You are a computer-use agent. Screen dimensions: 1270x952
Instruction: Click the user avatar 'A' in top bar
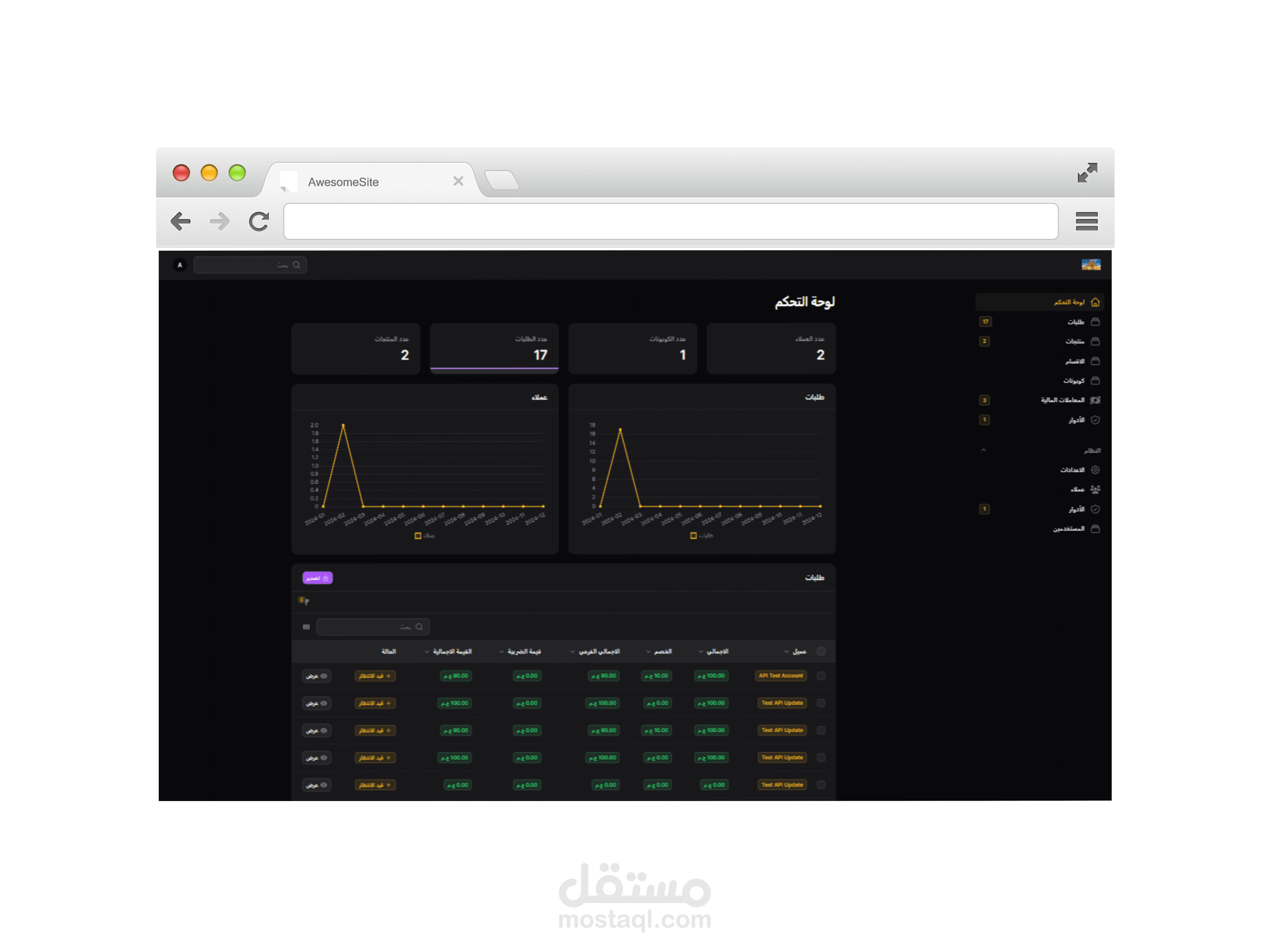pos(180,265)
